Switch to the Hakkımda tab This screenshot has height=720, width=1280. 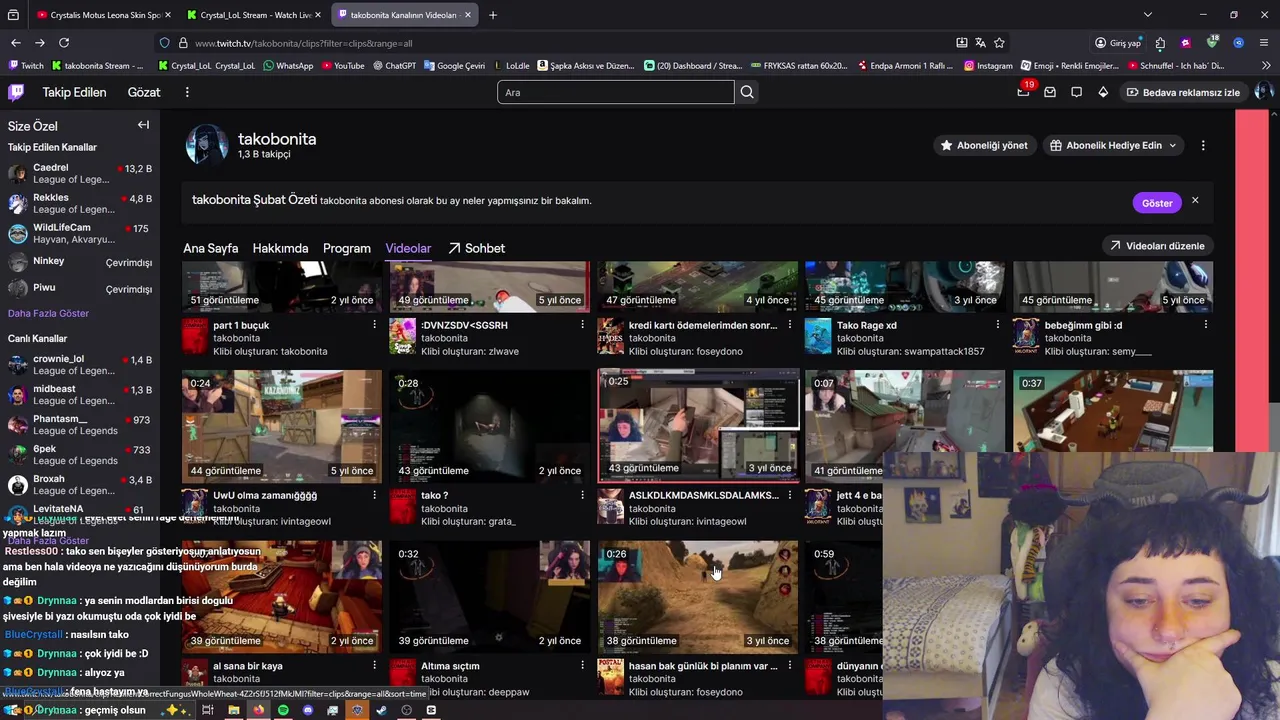280,248
